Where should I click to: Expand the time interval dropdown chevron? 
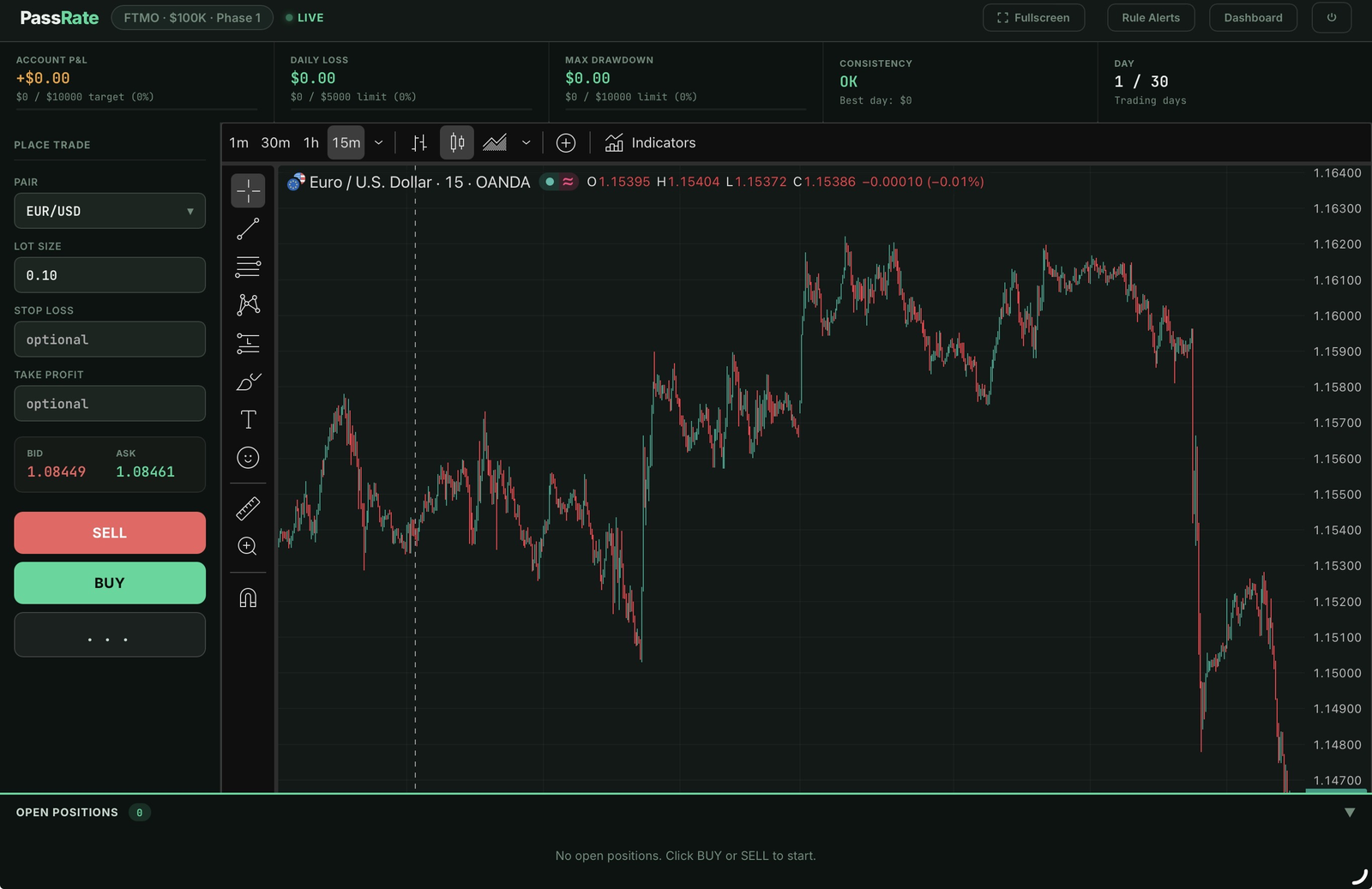tap(378, 142)
